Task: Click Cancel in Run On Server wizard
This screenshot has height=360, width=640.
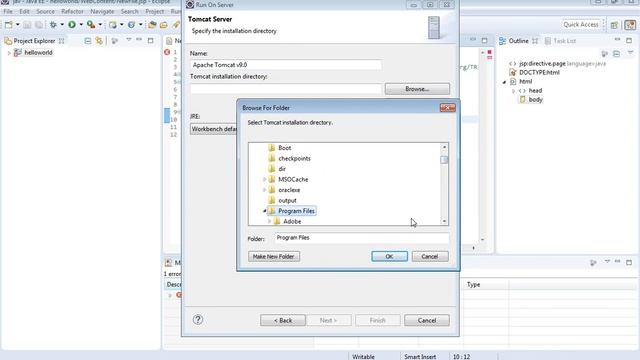Action: 427,320
